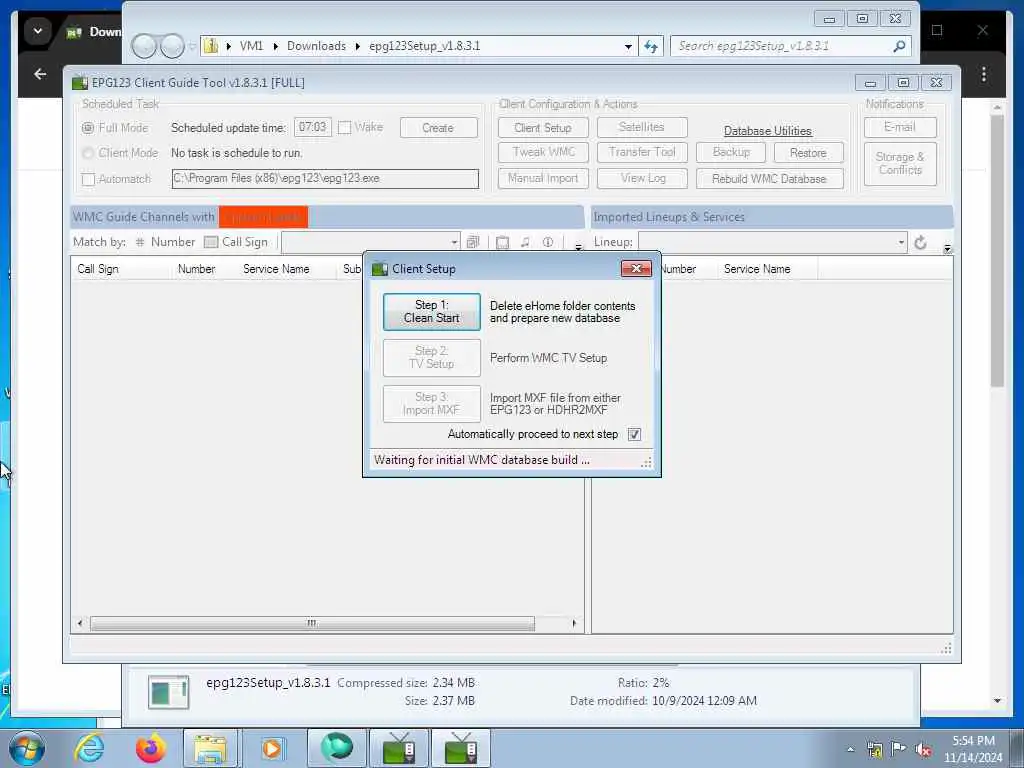Click the square frame icon in channel toolbar
Screen dimensions: 1024x768
(x=502, y=243)
